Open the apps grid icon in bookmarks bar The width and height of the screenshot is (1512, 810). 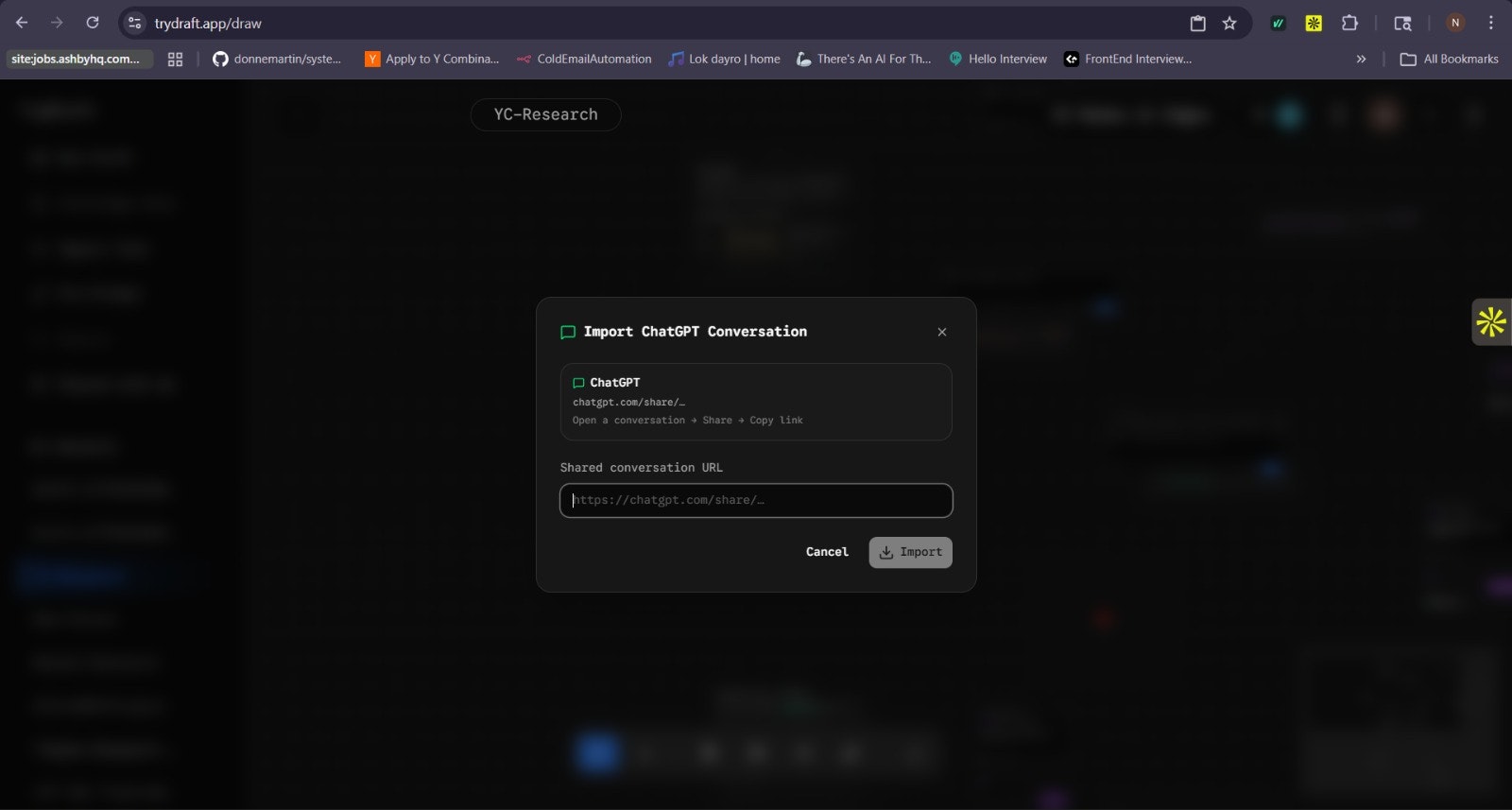(175, 59)
